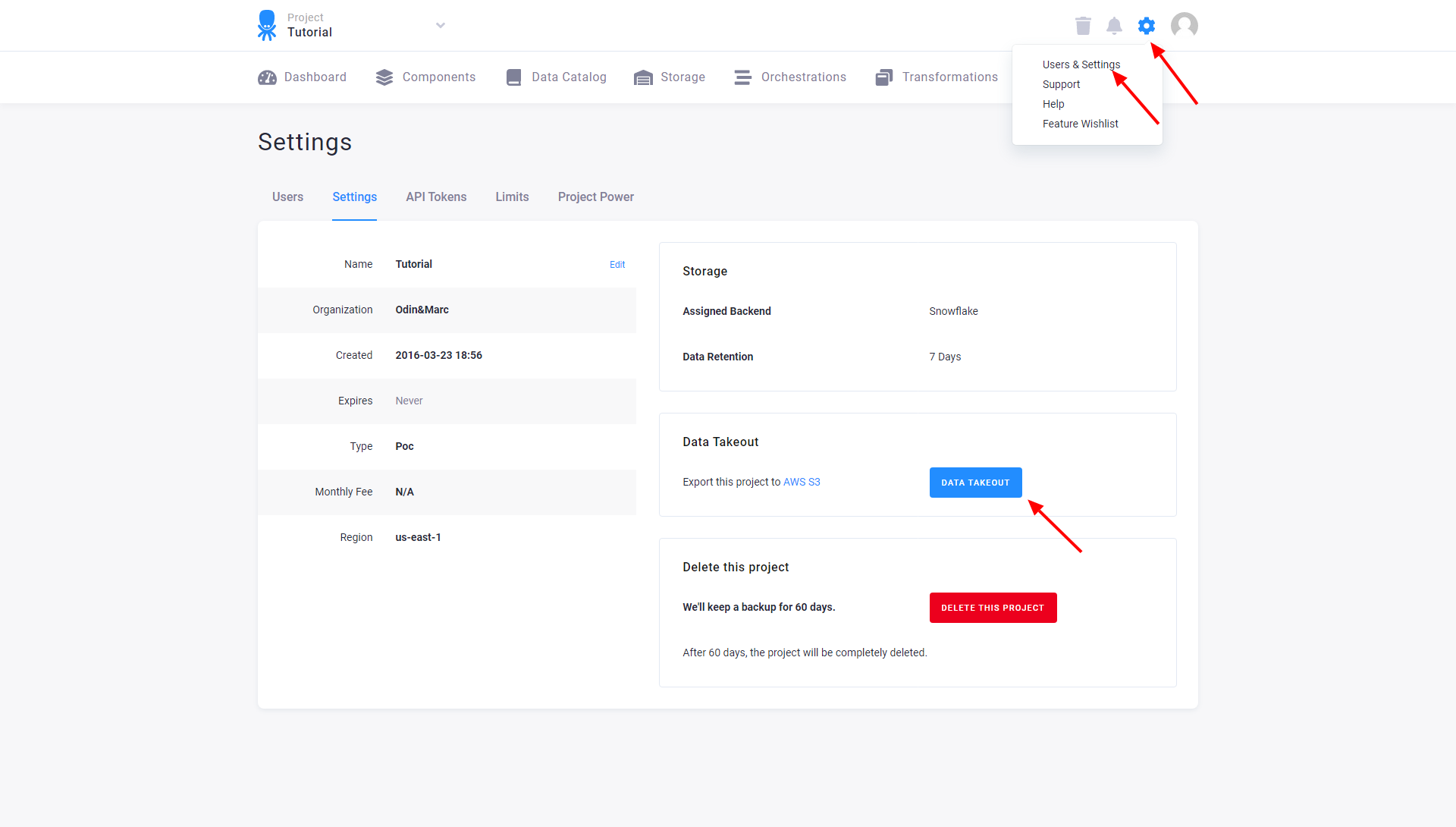1456x827 pixels.
Task: Switch to the Users tab
Action: tap(287, 197)
